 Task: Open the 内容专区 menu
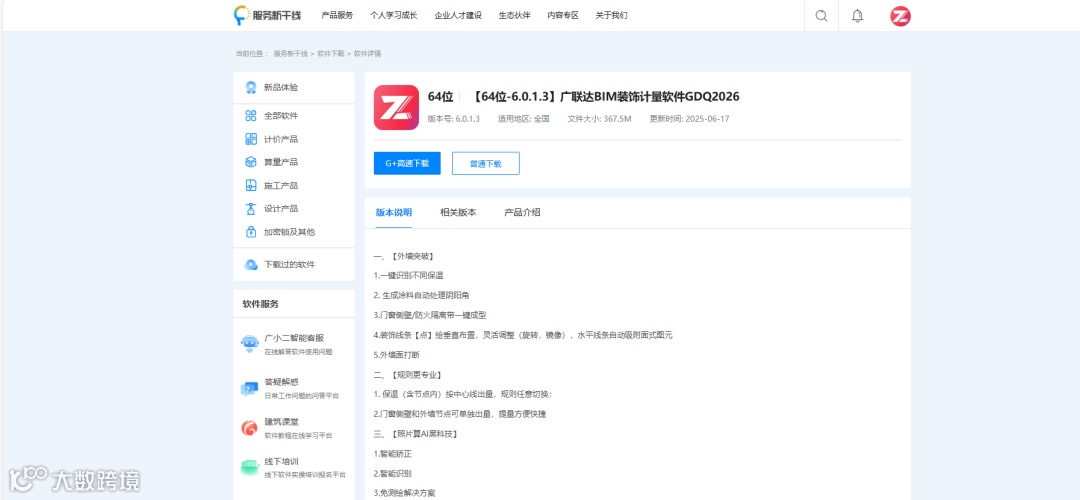pos(563,15)
